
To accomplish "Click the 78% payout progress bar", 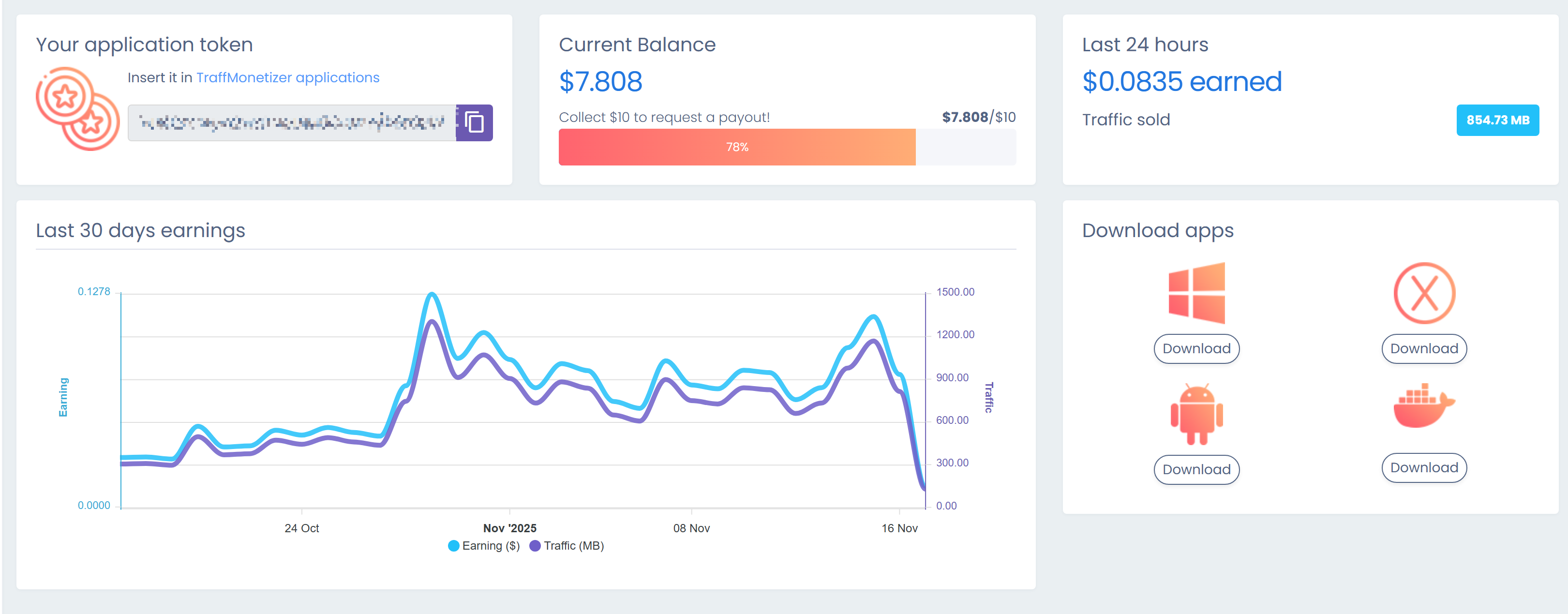I will click(x=736, y=147).
